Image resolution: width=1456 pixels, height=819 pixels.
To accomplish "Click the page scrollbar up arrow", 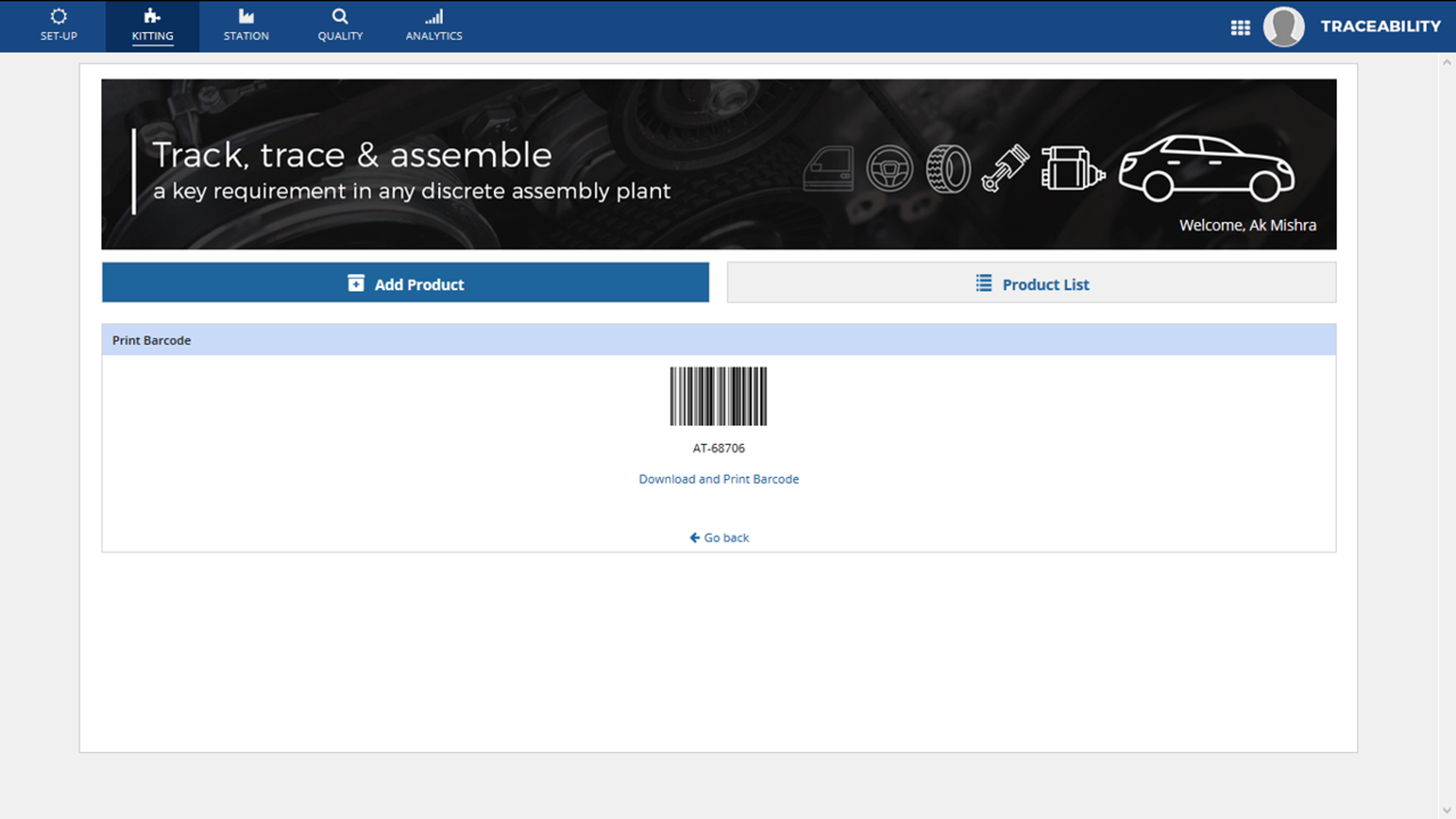I will point(1447,62).
